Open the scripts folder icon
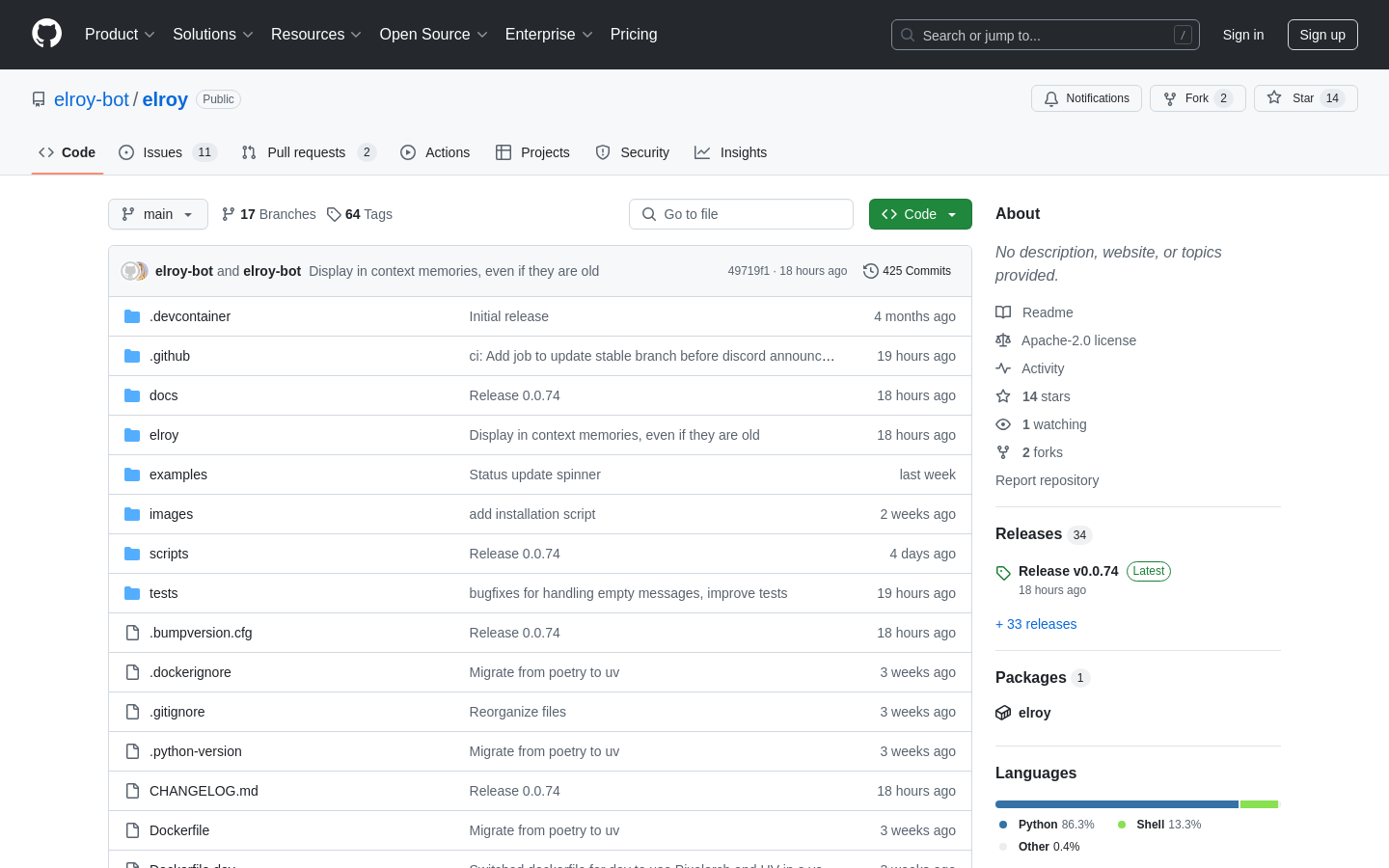This screenshot has width=1389, height=868. [x=132, y=554]
